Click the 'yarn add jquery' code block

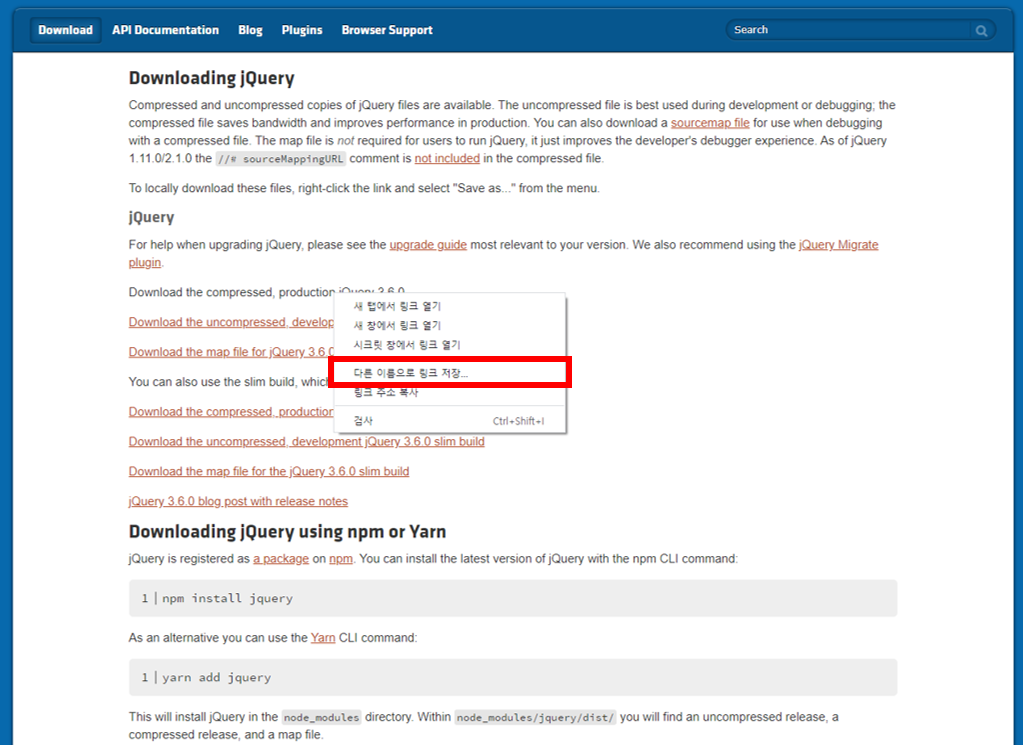point(513,677)
